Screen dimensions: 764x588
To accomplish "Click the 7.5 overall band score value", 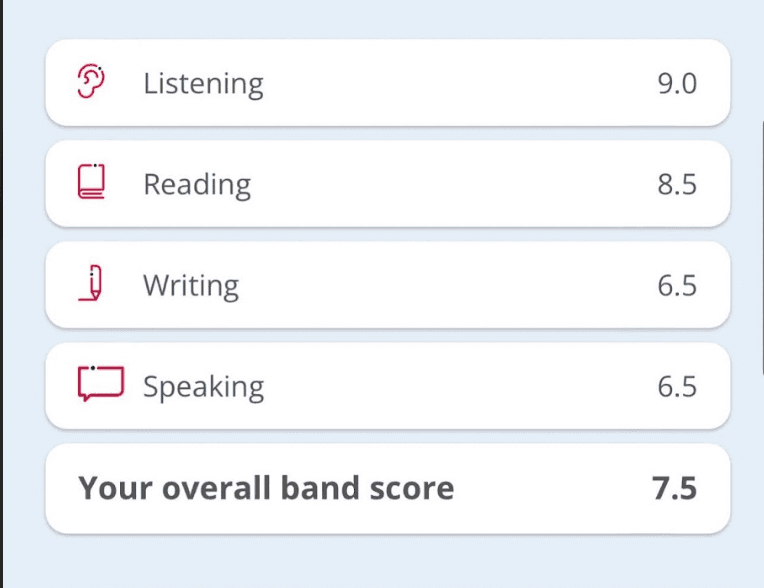I will 675,488.
